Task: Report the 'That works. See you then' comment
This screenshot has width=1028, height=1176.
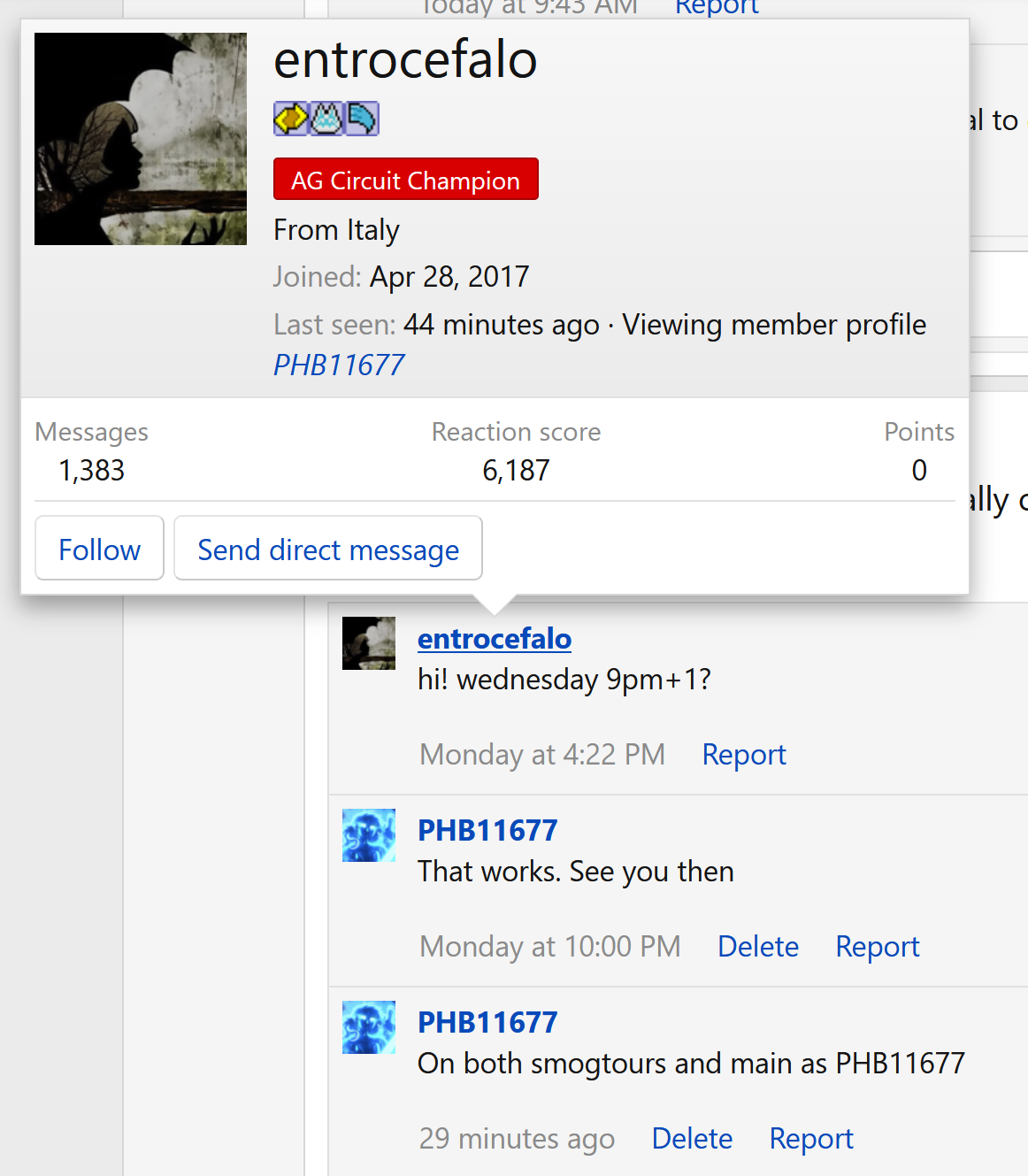Action: coord(878,946)
